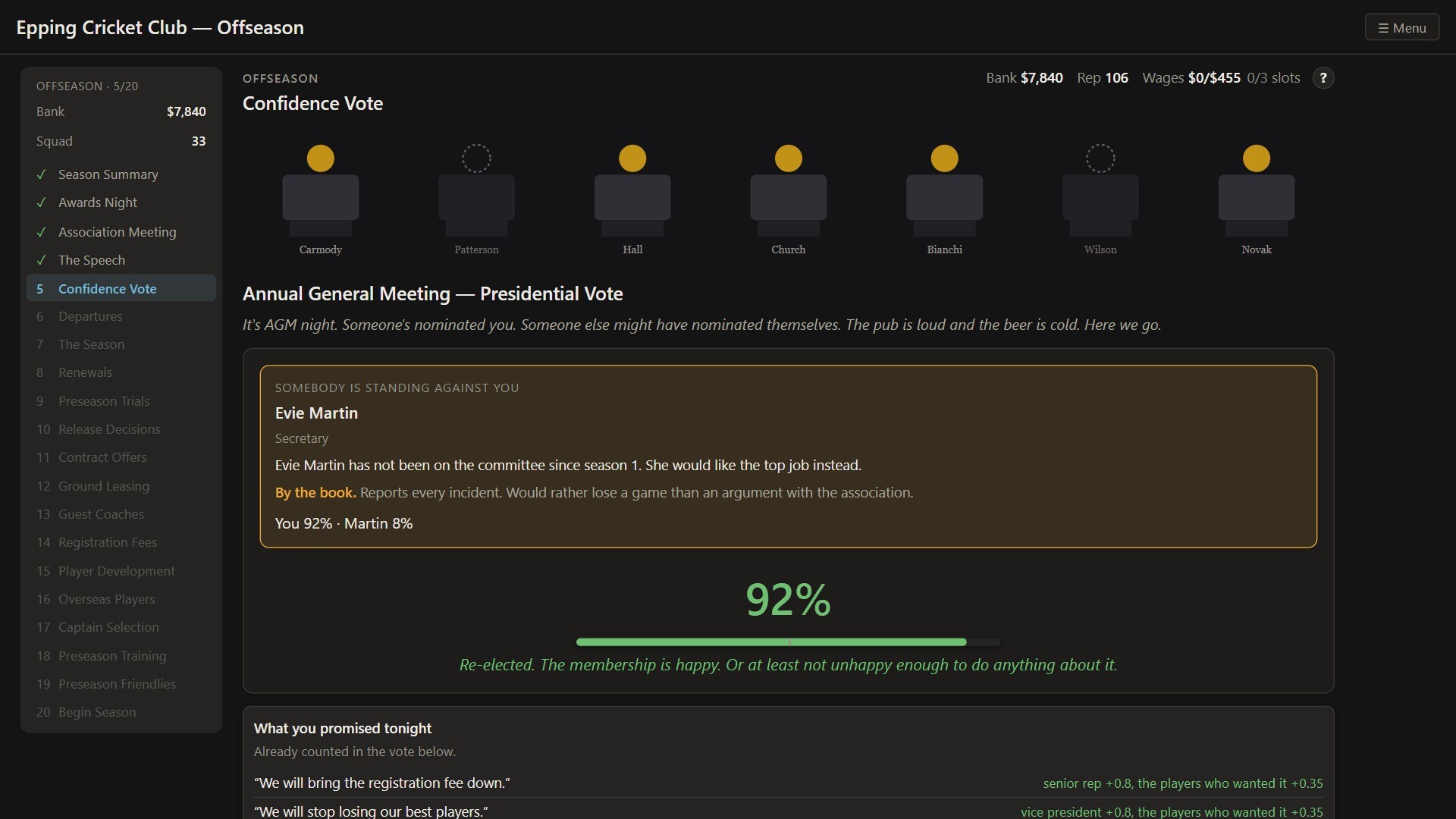The image size is (1456, 819).
Task: Open the Renewals step
Action: pyautogui.click(x=121, y=372)
